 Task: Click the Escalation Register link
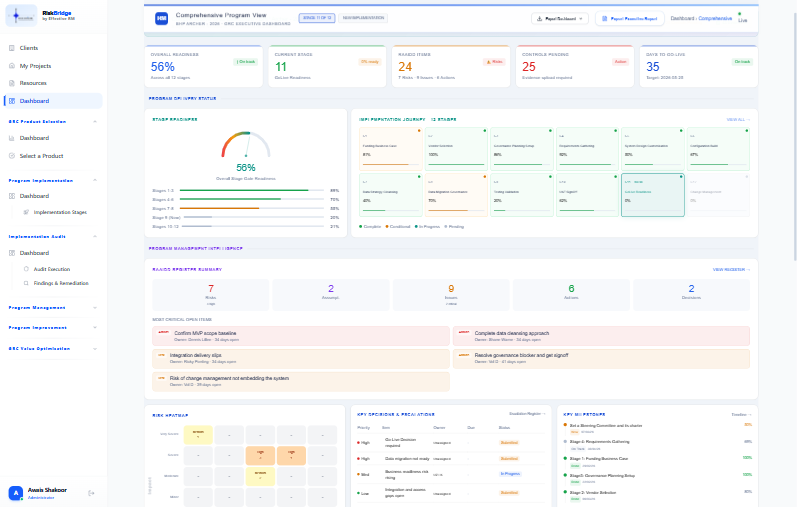[527, 414]
